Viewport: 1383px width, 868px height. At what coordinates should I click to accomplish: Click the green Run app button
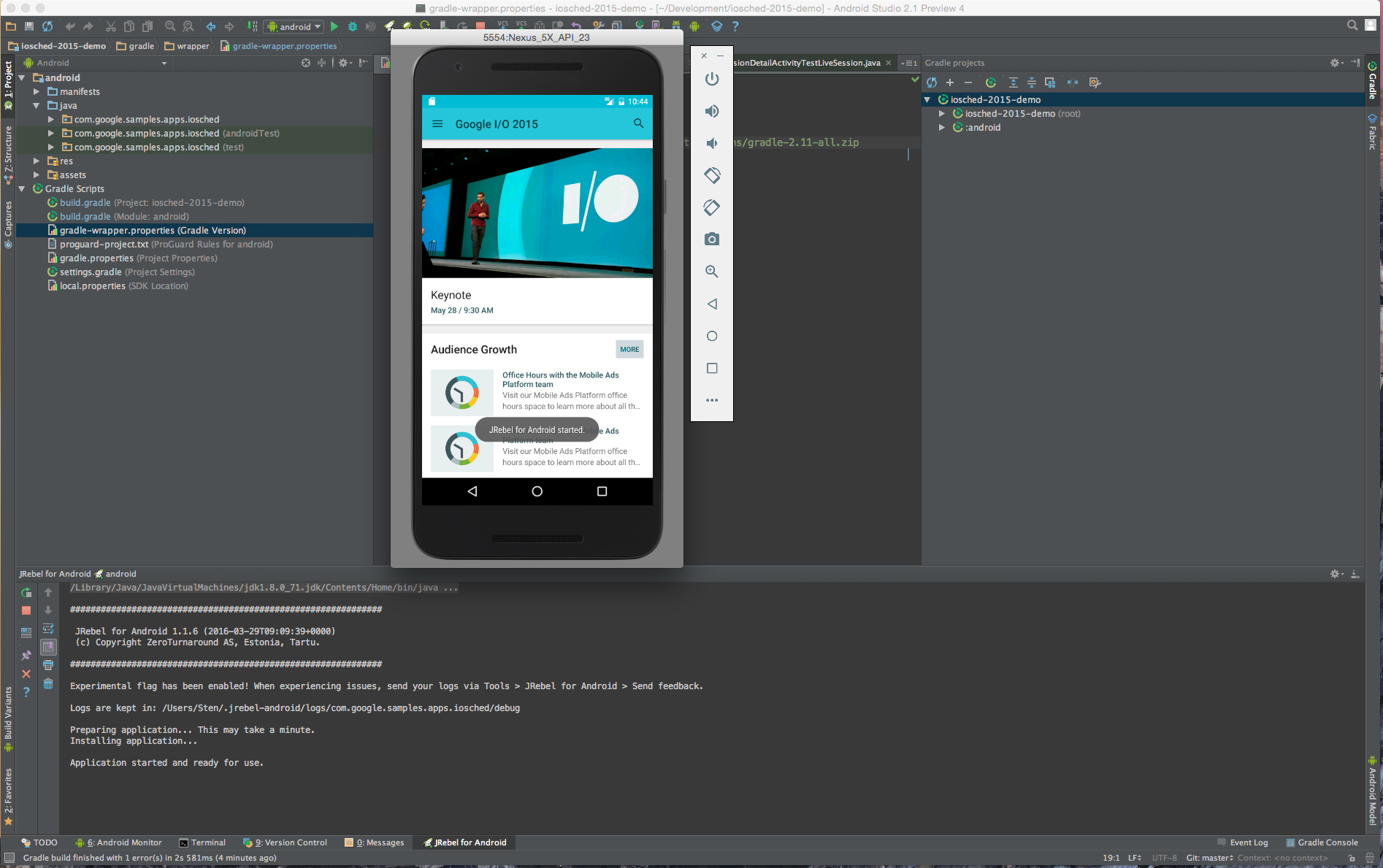pos(334,26)
